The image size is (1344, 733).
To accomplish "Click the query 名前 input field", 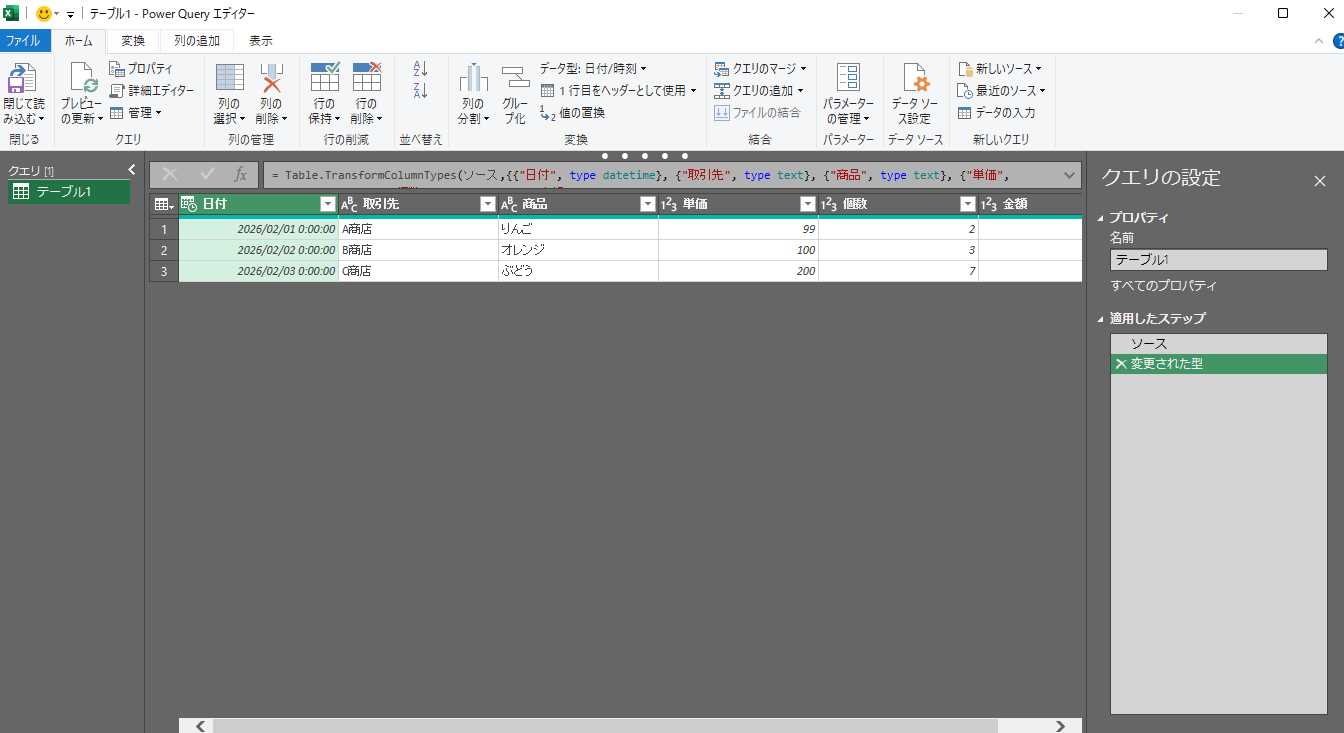I will pos(1218,260).
